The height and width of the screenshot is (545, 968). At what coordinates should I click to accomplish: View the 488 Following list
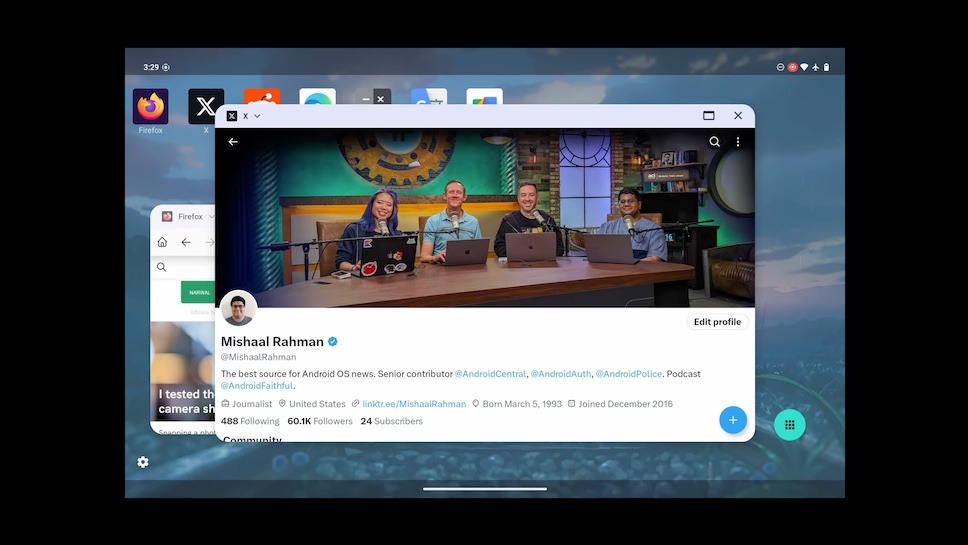[x=250, y=421]
